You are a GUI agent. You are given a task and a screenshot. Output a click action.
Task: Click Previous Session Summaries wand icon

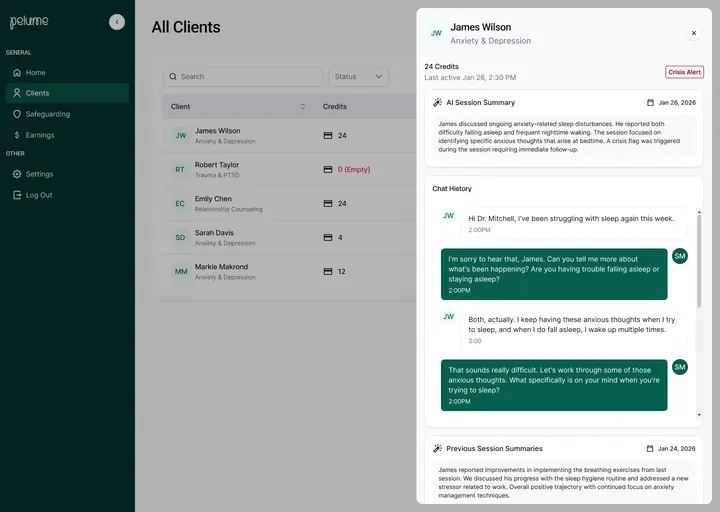point(438,448)
